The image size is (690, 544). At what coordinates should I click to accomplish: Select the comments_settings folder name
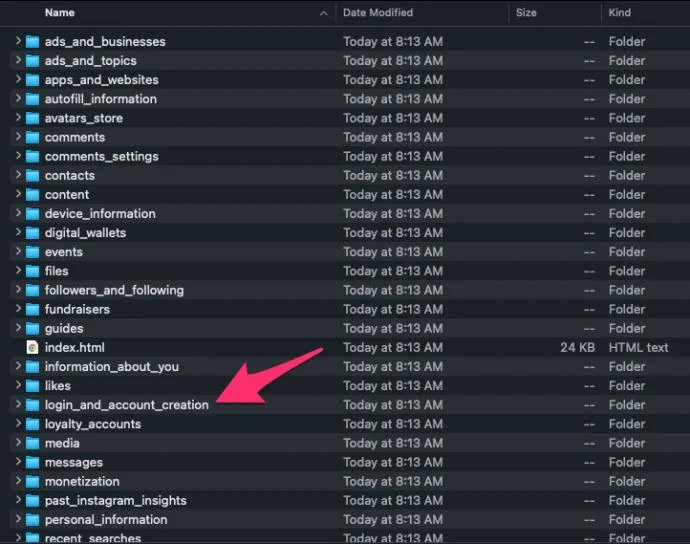coord(102,157)
